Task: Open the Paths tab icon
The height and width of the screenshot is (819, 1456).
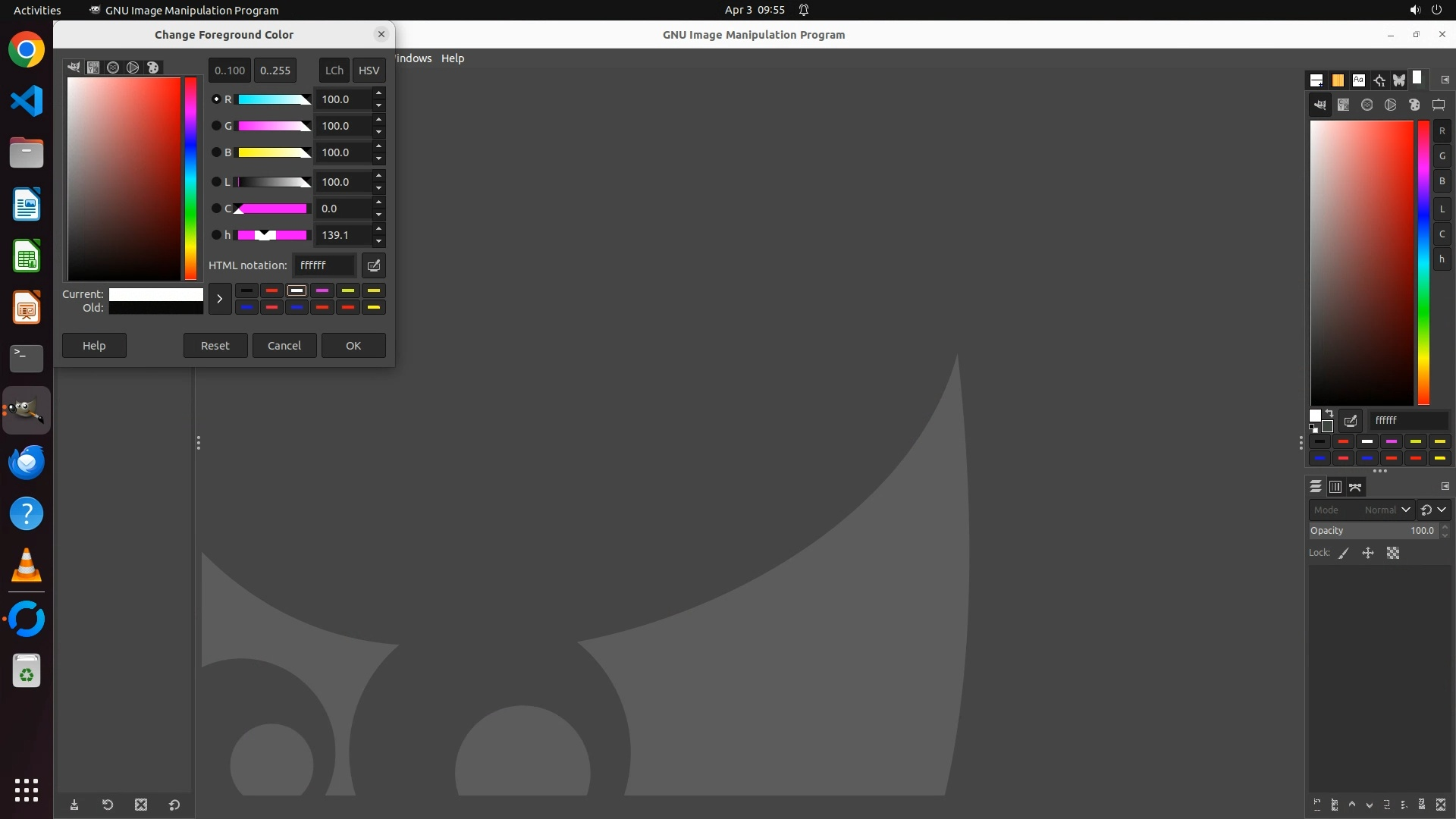Action: 1355,487
